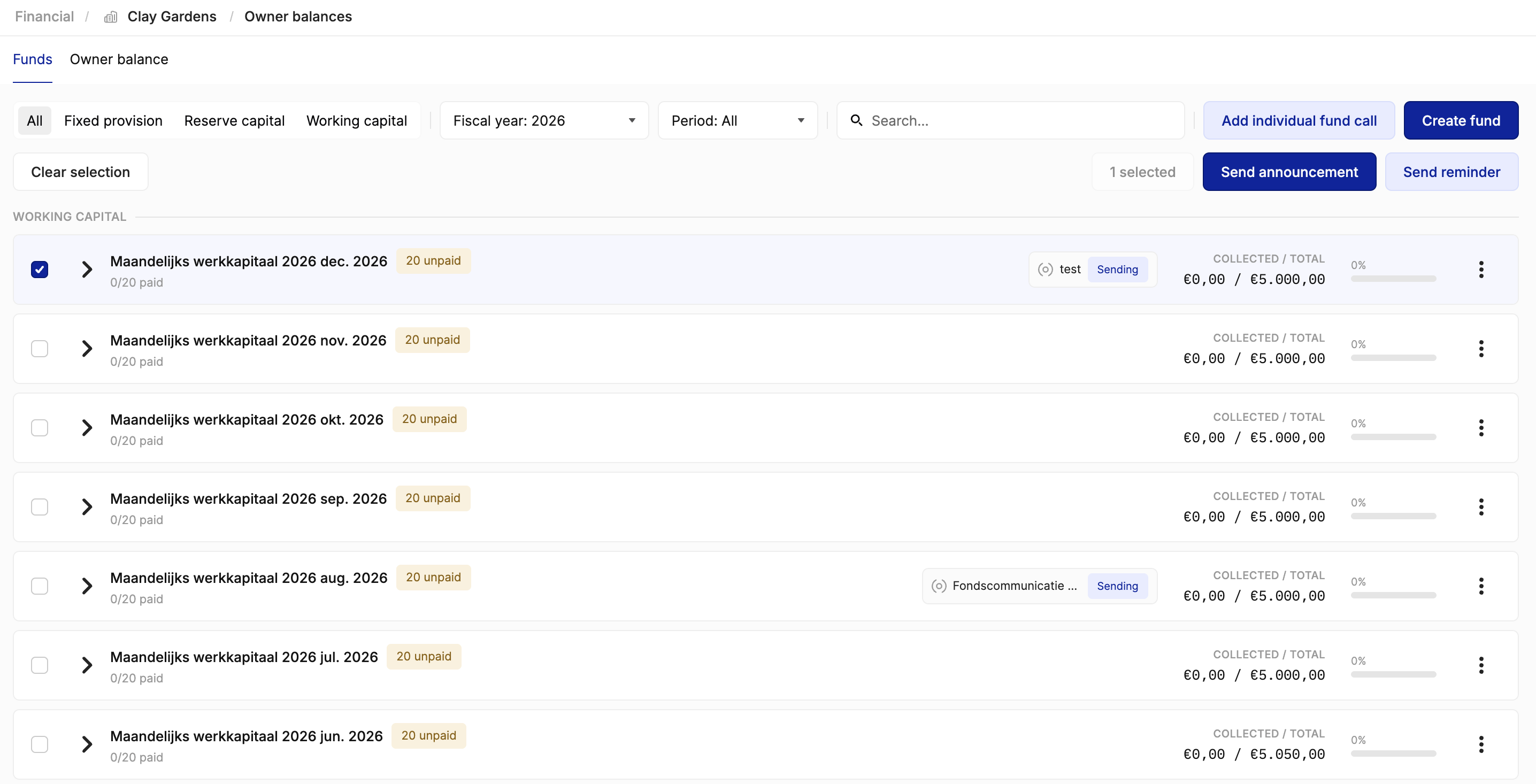
Task: Open the Financial breadcrumb link
Action: (44, 17)
